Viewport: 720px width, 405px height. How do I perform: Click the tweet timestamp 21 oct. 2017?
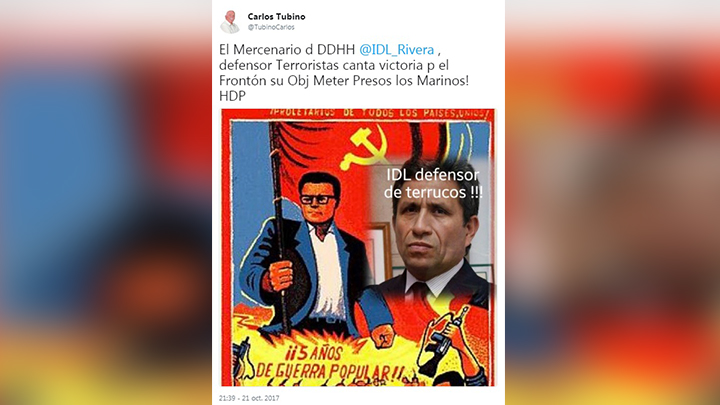[x=249, y=398]
